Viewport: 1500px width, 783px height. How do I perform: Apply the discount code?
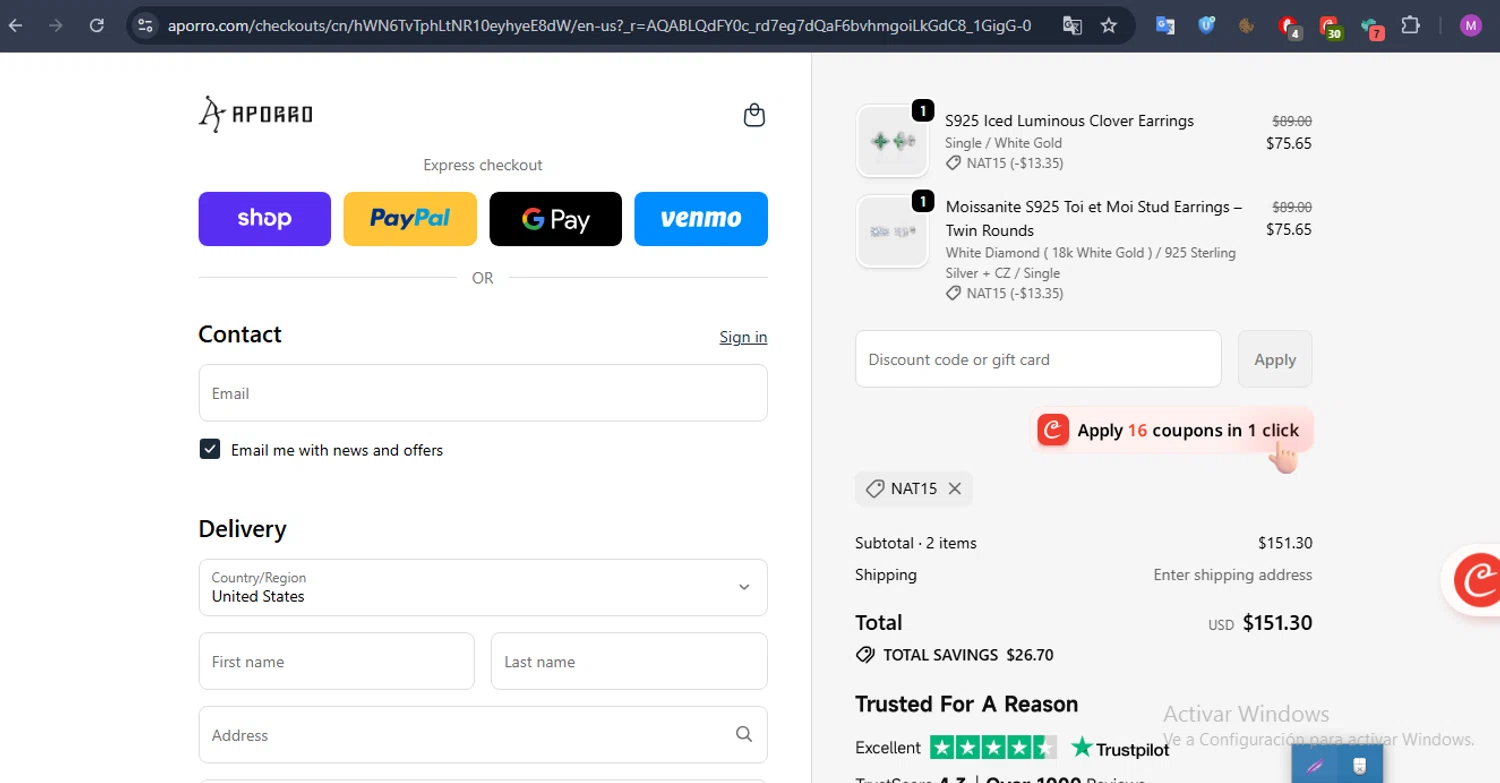pos(1275,359)
